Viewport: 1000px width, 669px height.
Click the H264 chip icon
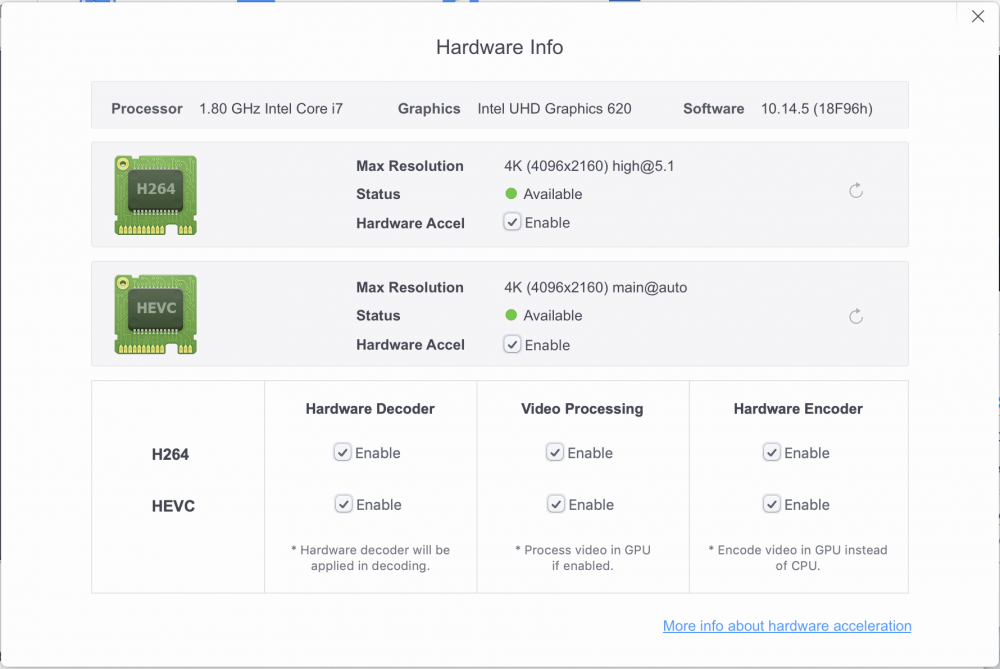(x=156, y=195)
